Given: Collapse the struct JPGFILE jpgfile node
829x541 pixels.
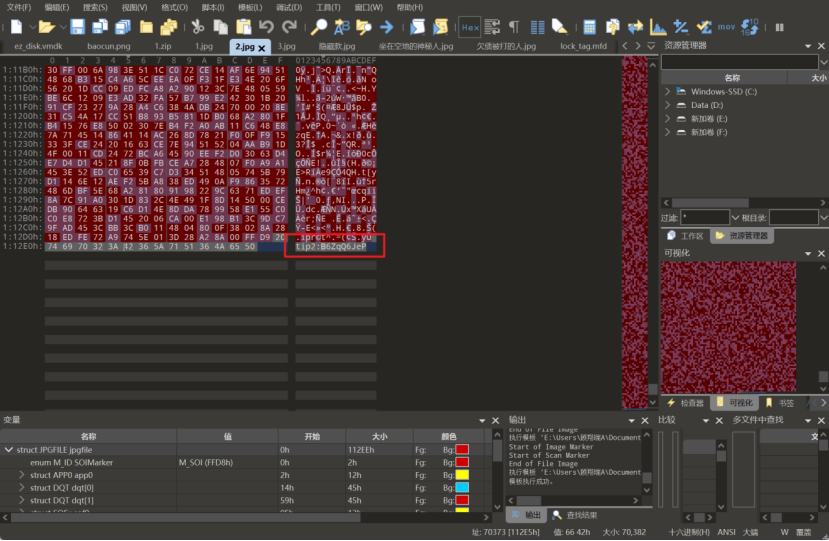Looking at the screenshot, I should coord(9,450).
